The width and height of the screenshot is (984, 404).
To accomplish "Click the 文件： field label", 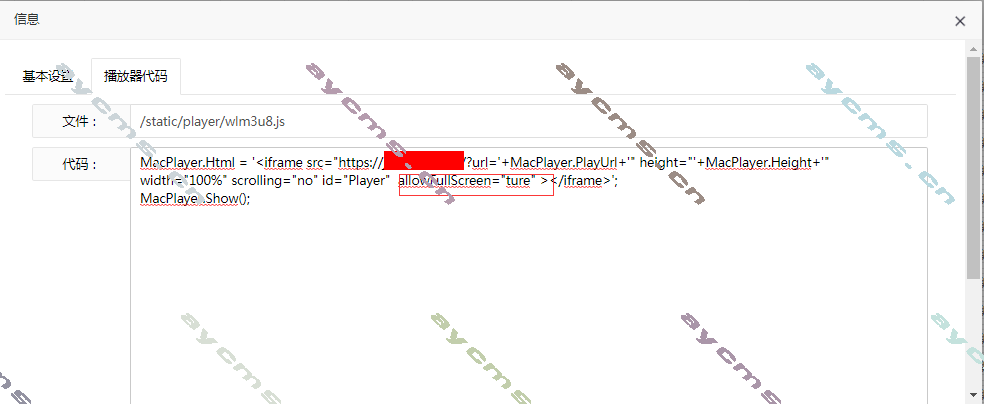I will (80, 122).
